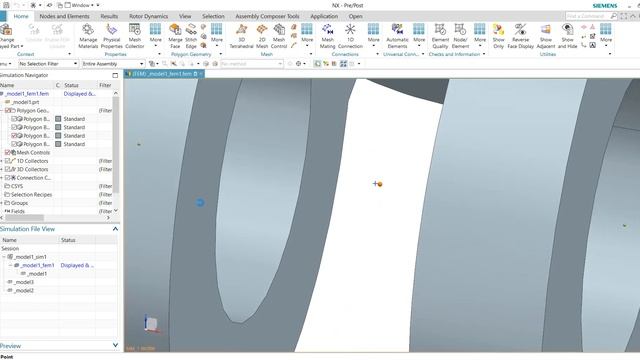The height and width of the screenshot is (360, 640).
Task: Uncheck the red-checked Polygon Body checkbox
Action: pyautogui.click(x=15, y=136)
